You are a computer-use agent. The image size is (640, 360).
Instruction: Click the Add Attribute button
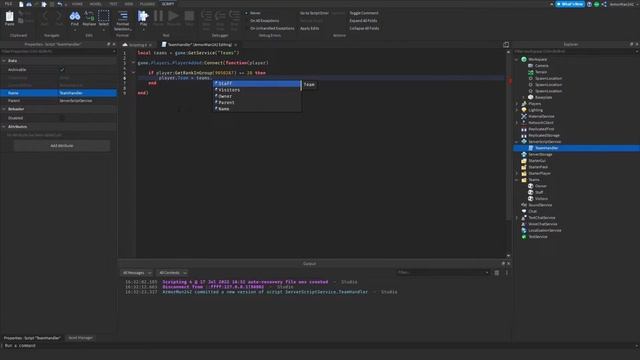pos(62,146)
